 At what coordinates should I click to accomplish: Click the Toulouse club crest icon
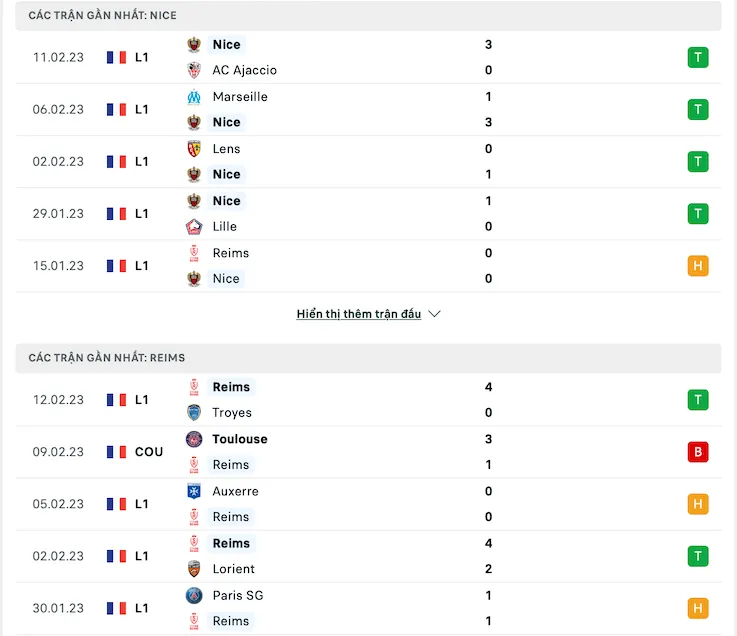tap(194, 439)
